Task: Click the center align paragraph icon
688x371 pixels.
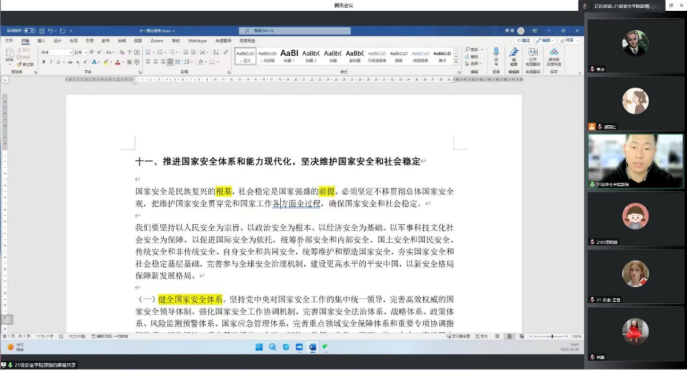Action: click(x=155, y=62)
